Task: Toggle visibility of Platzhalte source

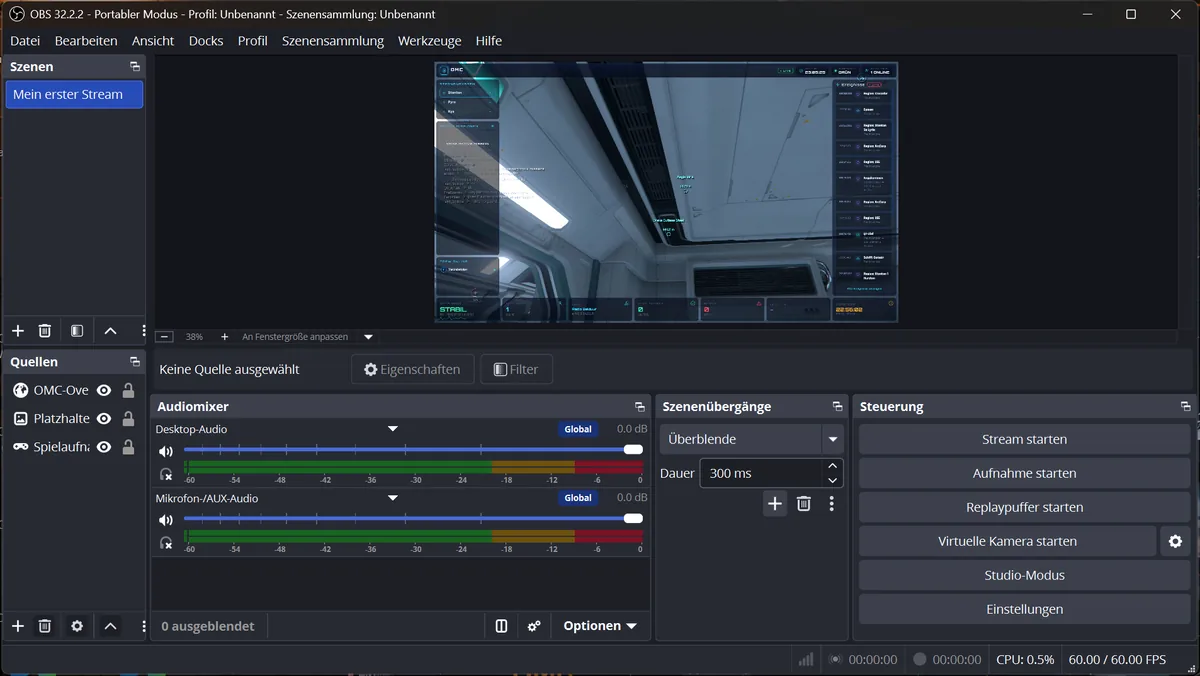Action: [x=103, y=418]
